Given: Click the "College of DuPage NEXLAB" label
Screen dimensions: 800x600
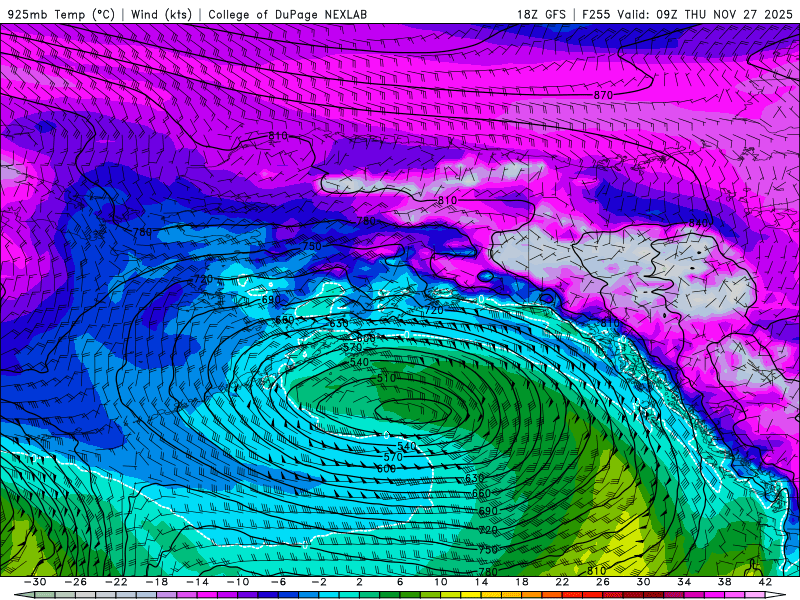Looking at the screenshot, I should (288, 14).
